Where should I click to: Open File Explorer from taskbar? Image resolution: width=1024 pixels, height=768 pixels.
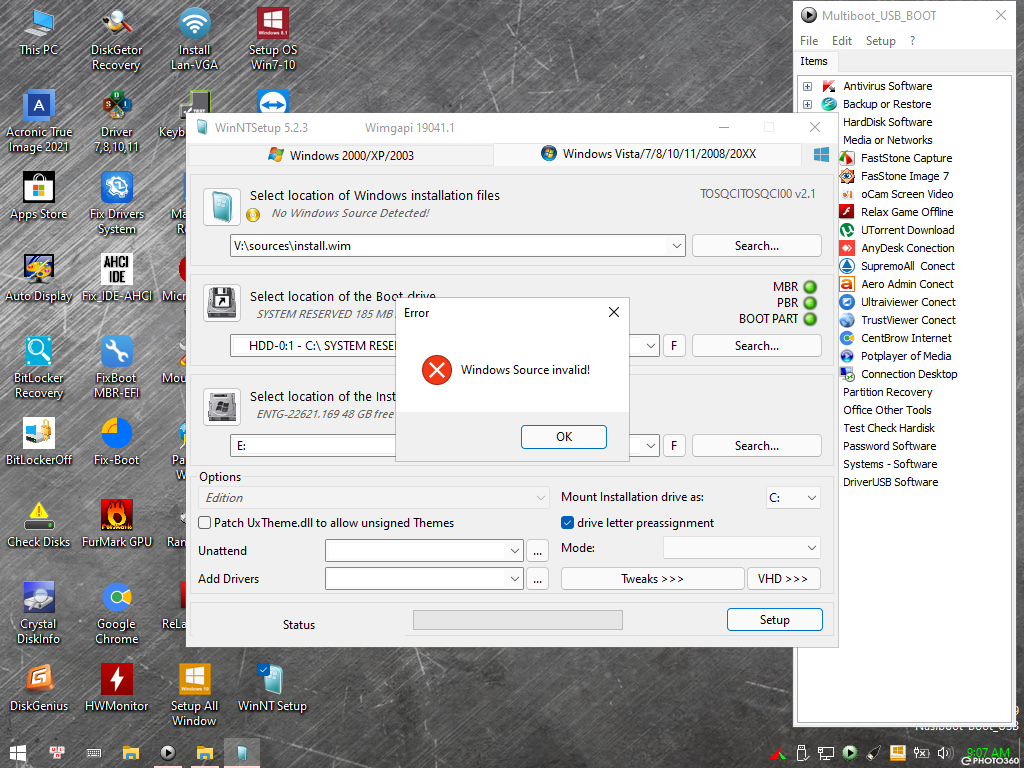click(x=131, y=753)
